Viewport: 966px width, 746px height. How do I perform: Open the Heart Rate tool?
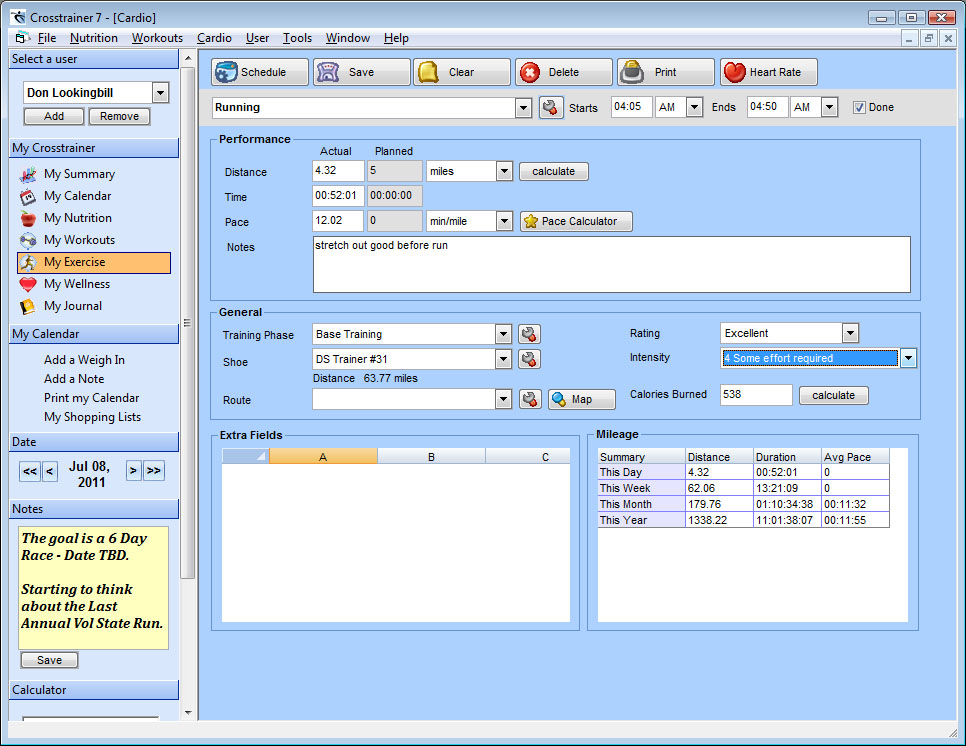tap(768, 72)
